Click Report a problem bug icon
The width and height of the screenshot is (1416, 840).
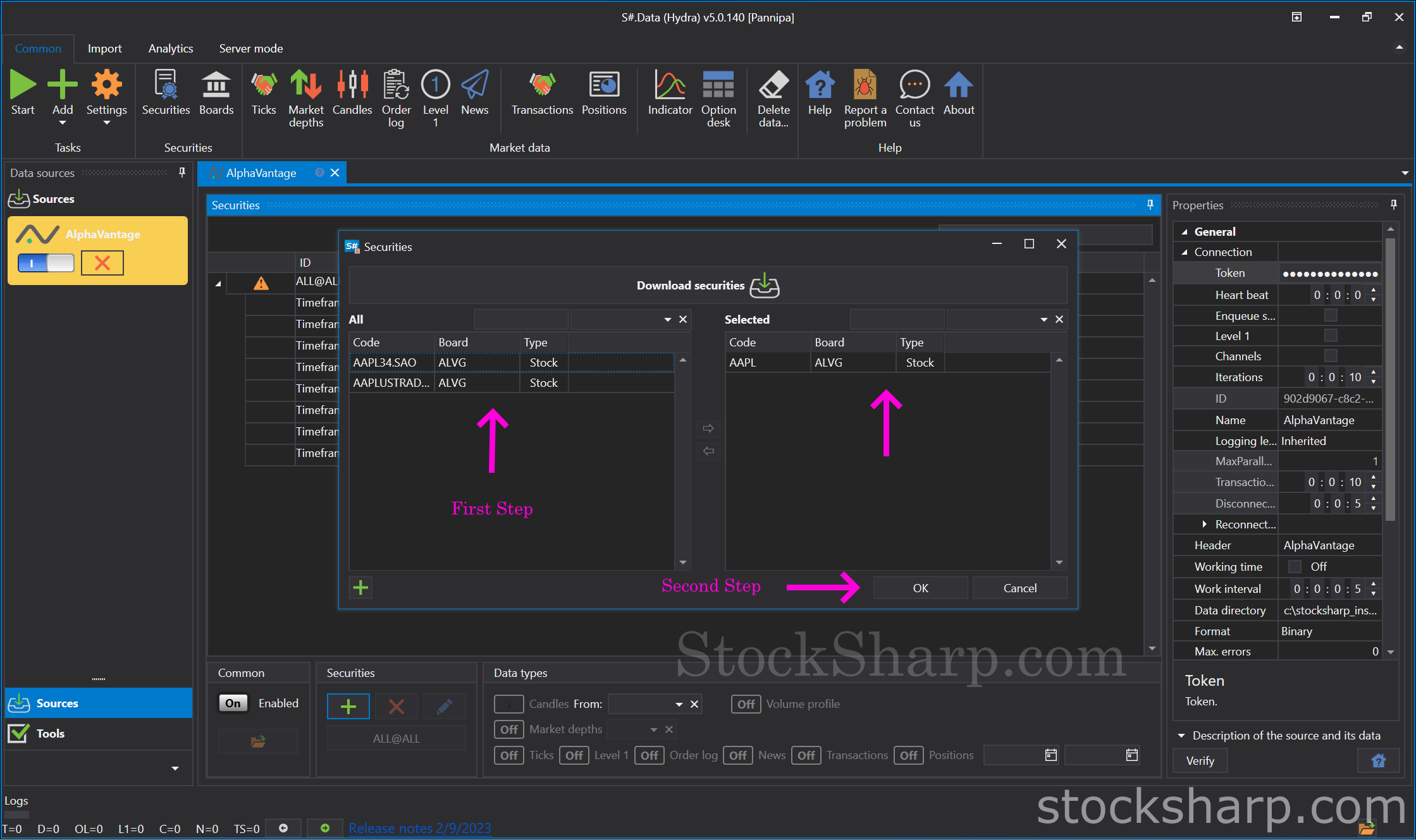[x=865, y=85]
